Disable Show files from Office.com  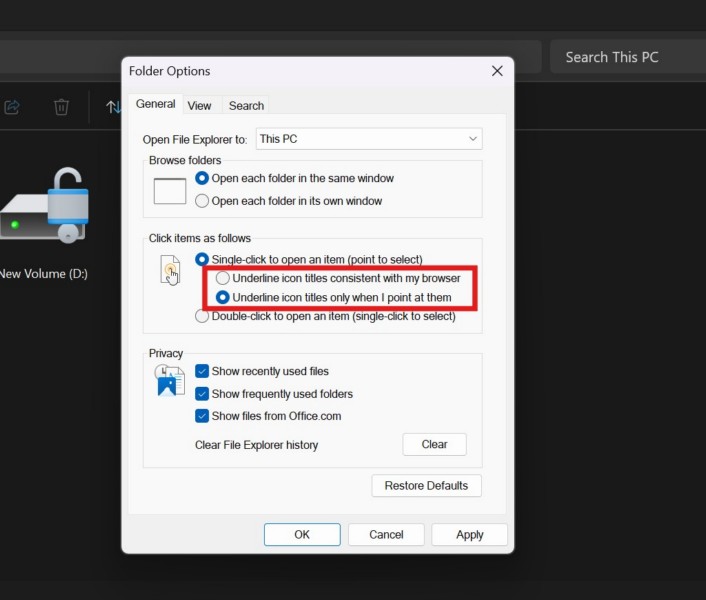tap(202, 416)
